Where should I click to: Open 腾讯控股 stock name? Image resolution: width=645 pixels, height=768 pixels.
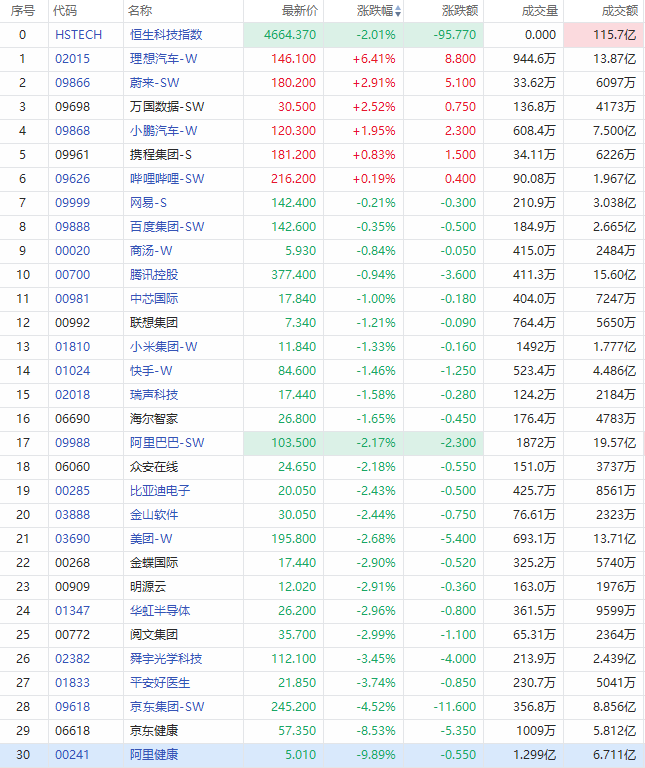pos(154,275)
